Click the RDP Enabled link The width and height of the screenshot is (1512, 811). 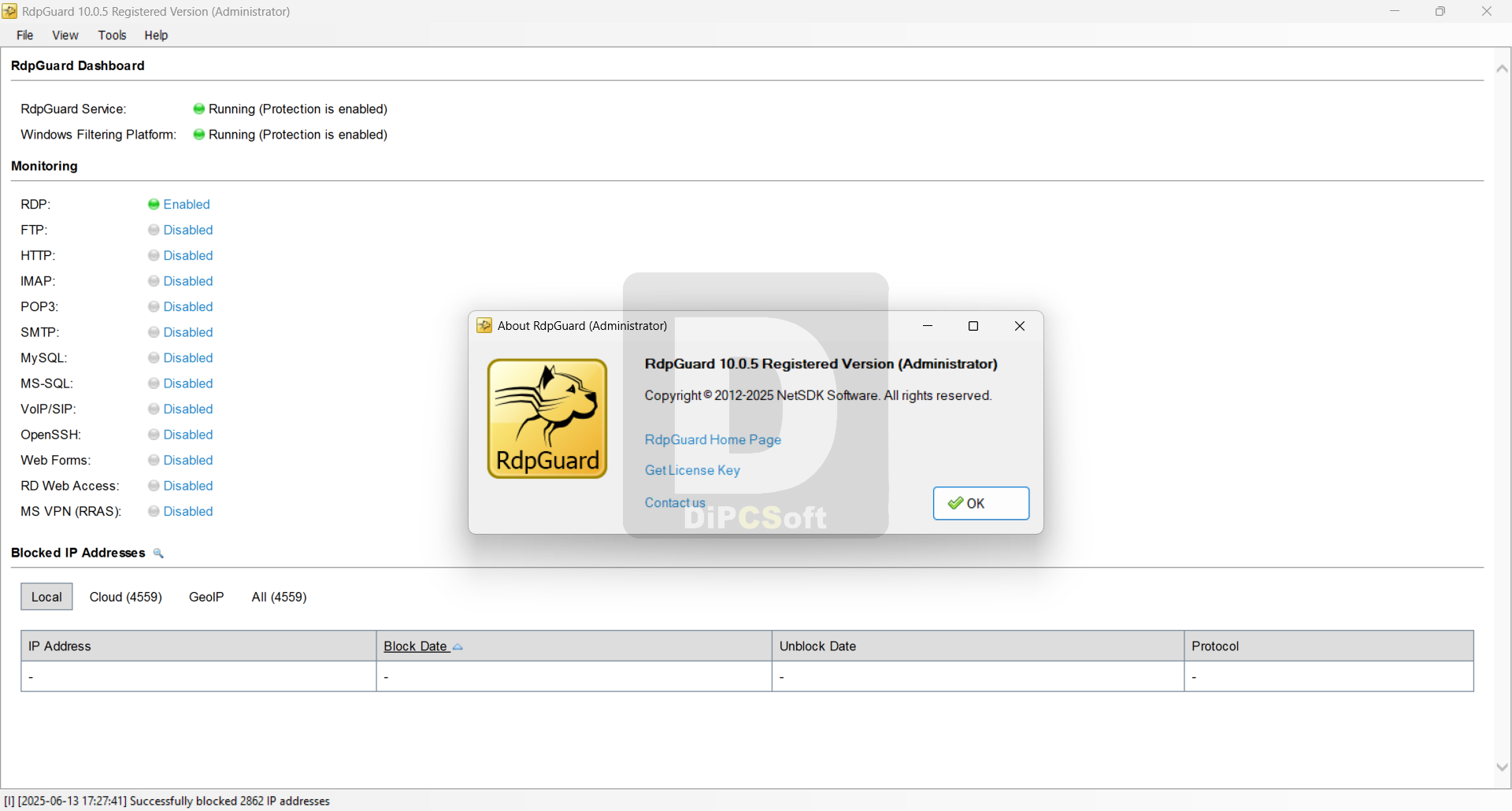[187, 205]
